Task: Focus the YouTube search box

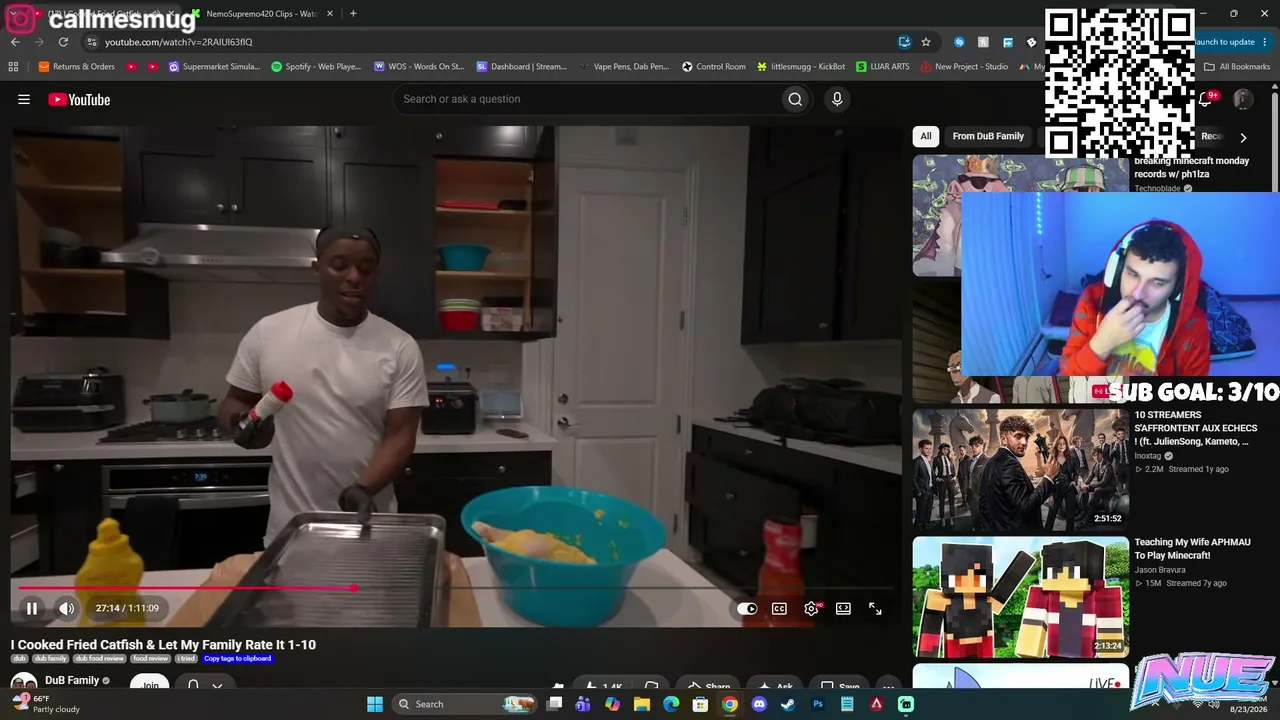Action: coord(588,99)
